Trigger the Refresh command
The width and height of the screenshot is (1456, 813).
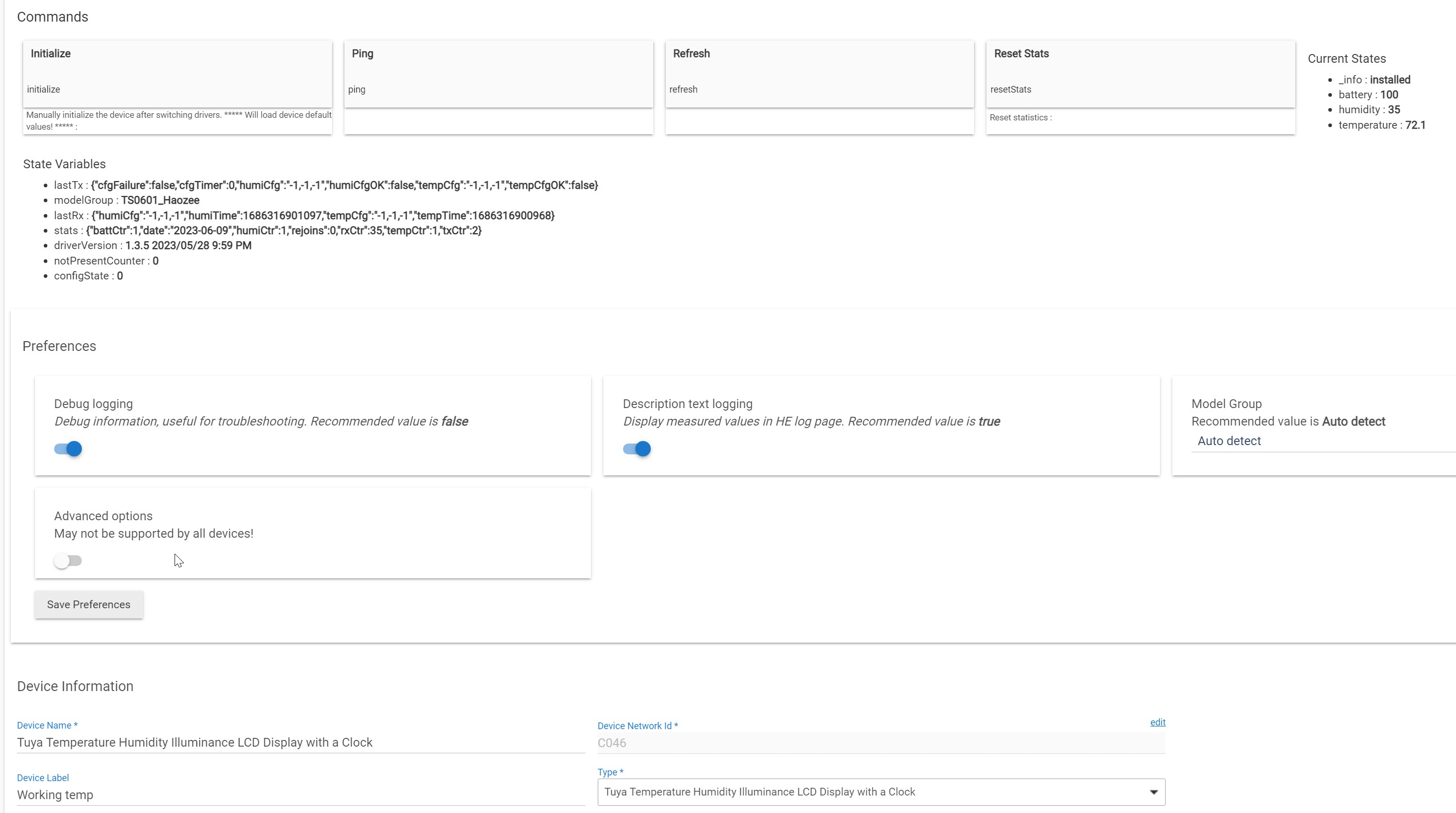(x=820, y=74)
